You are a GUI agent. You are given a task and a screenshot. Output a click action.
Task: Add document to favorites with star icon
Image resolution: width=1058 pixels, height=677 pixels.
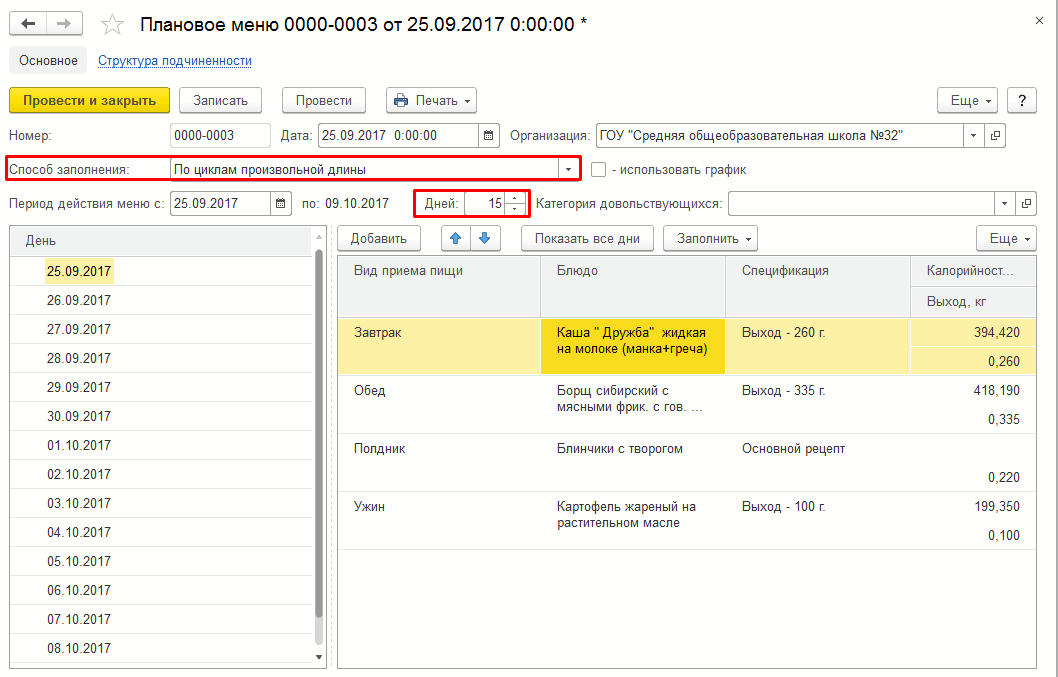pos(112,25)
